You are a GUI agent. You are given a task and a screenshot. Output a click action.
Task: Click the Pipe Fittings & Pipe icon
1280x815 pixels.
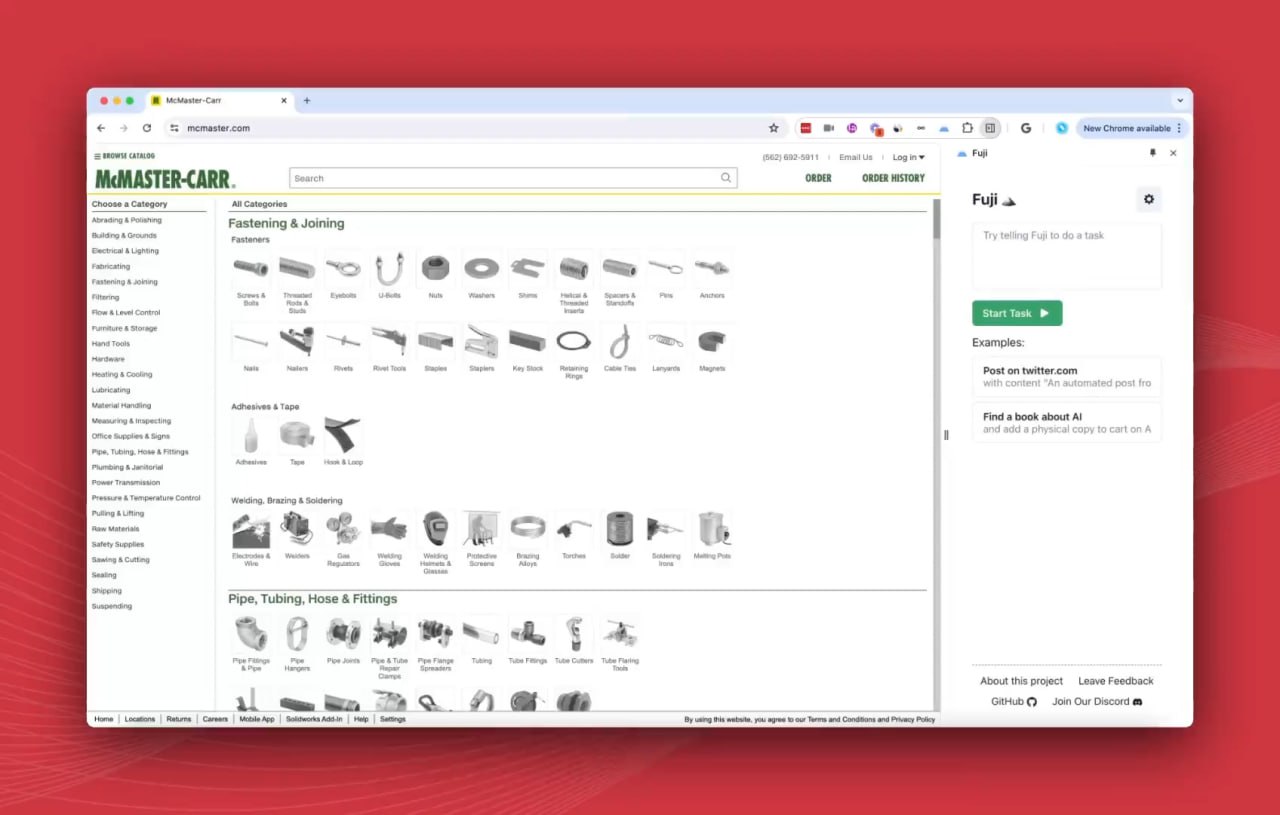click(250, 634)
